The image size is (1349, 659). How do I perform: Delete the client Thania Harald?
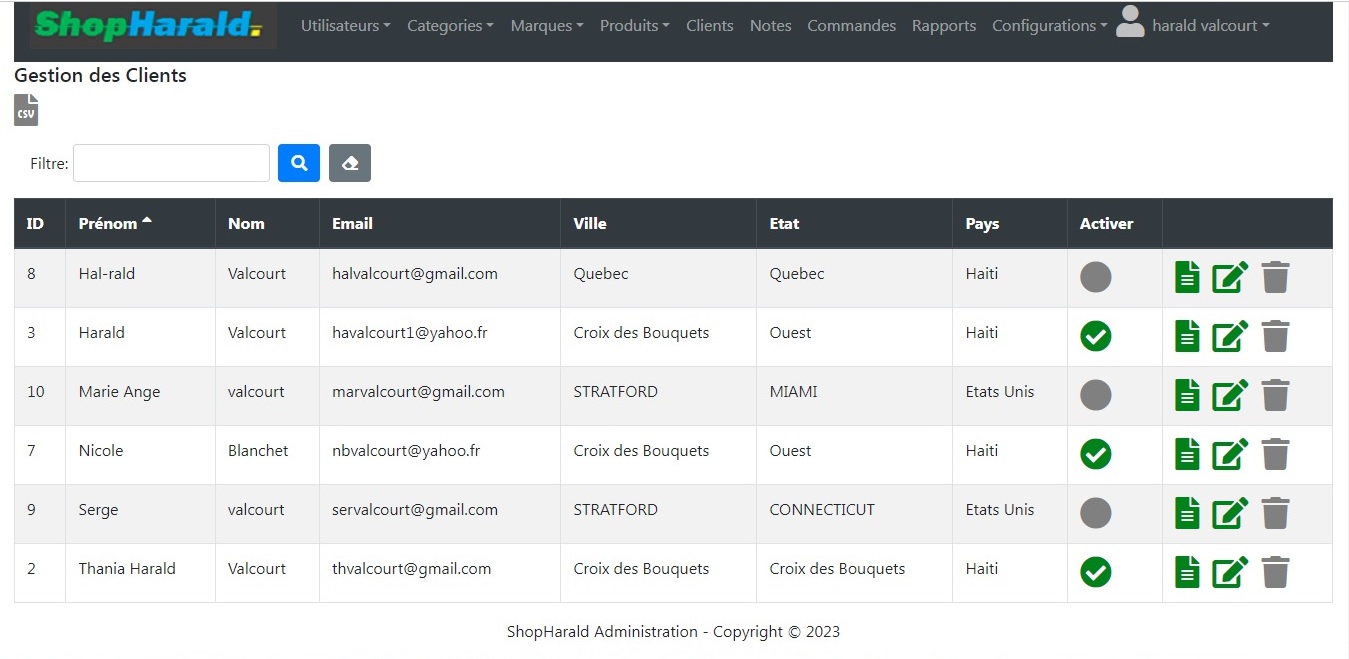point(1275,572)
